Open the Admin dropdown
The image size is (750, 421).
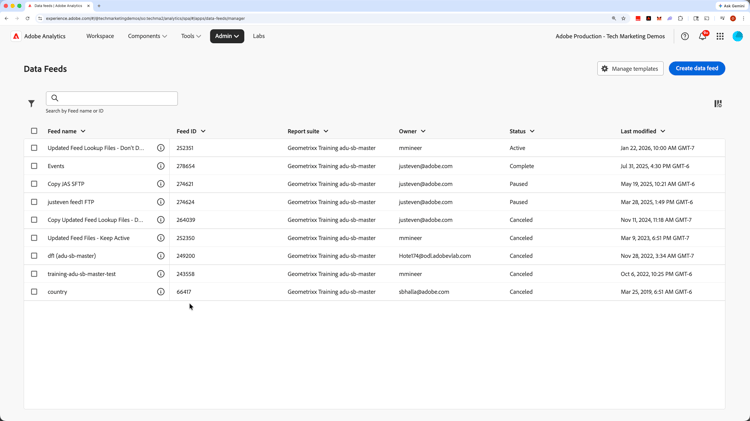pos(227,36)
